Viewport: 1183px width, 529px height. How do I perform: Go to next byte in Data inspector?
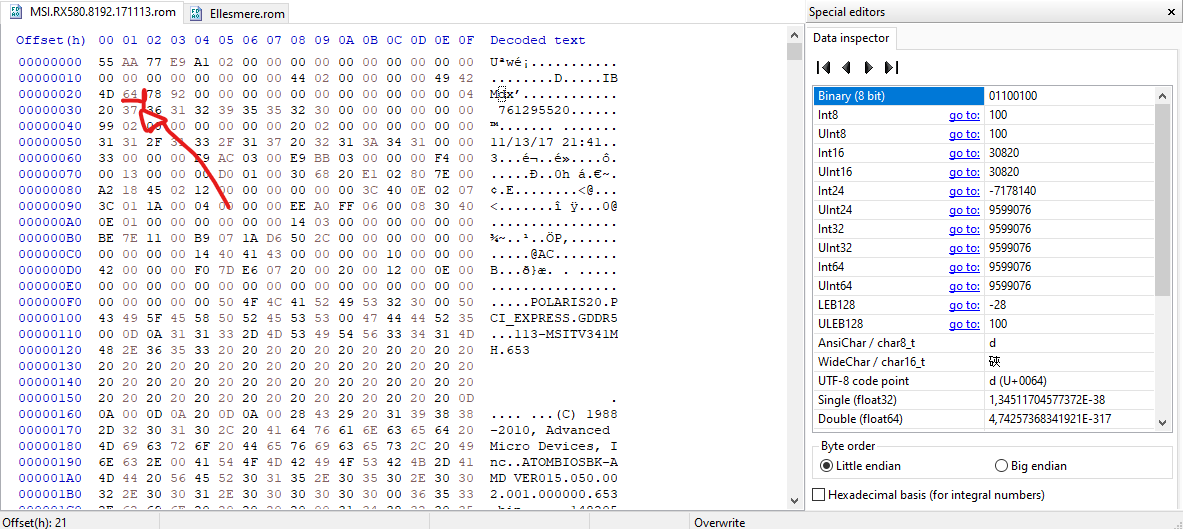tap(868, 67)
